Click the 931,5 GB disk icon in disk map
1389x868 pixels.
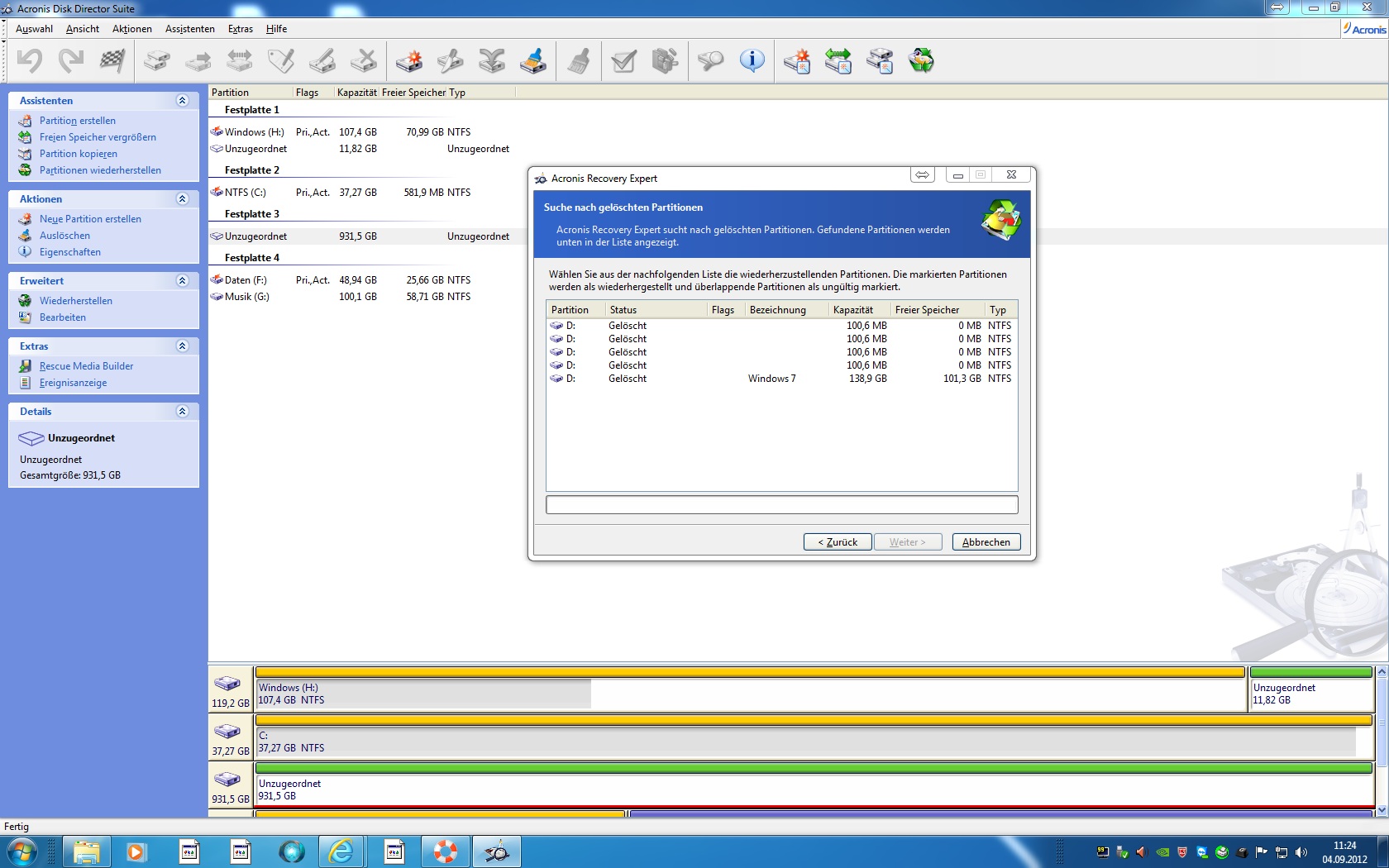point(227,780)
